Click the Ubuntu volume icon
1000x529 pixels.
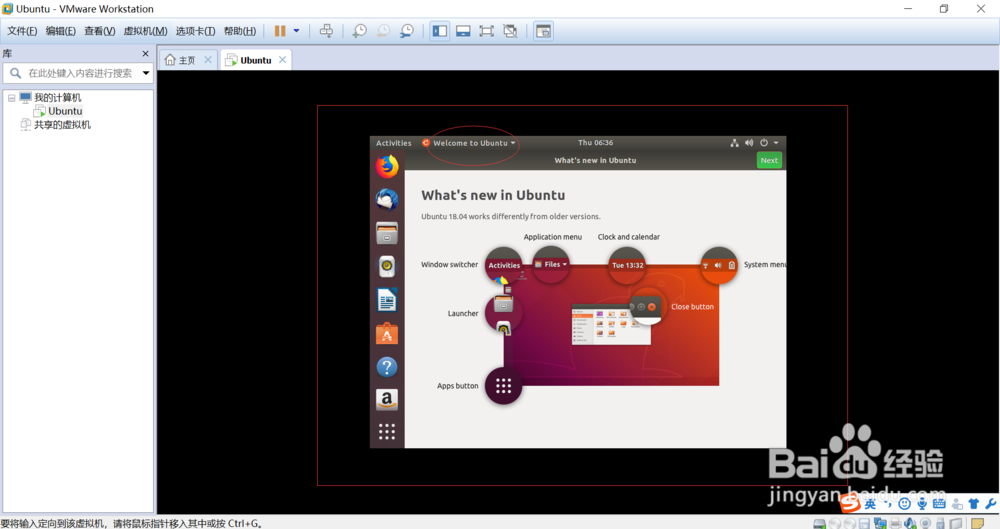pyautogui.click(x=749, y=143)
